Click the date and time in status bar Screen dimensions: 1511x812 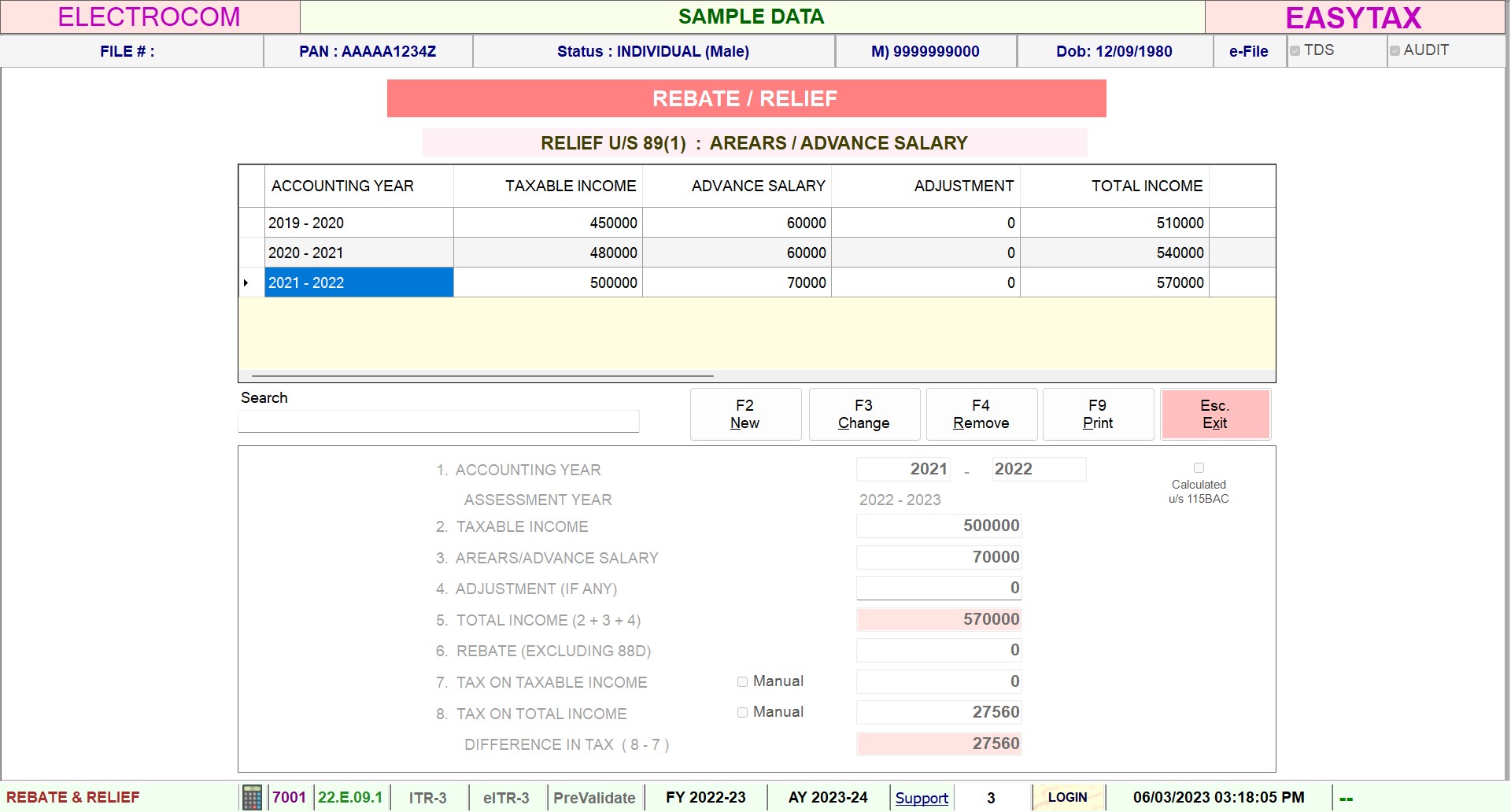1219,797
